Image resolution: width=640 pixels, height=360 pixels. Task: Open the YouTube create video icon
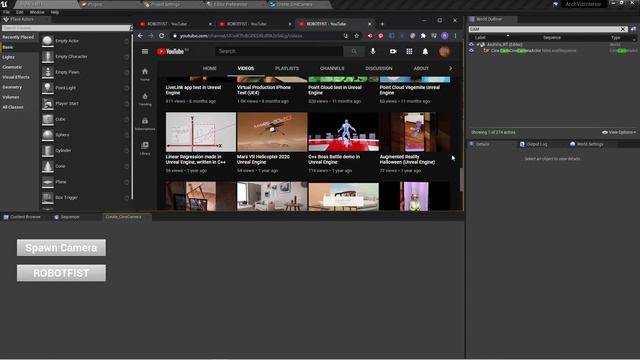393,51
